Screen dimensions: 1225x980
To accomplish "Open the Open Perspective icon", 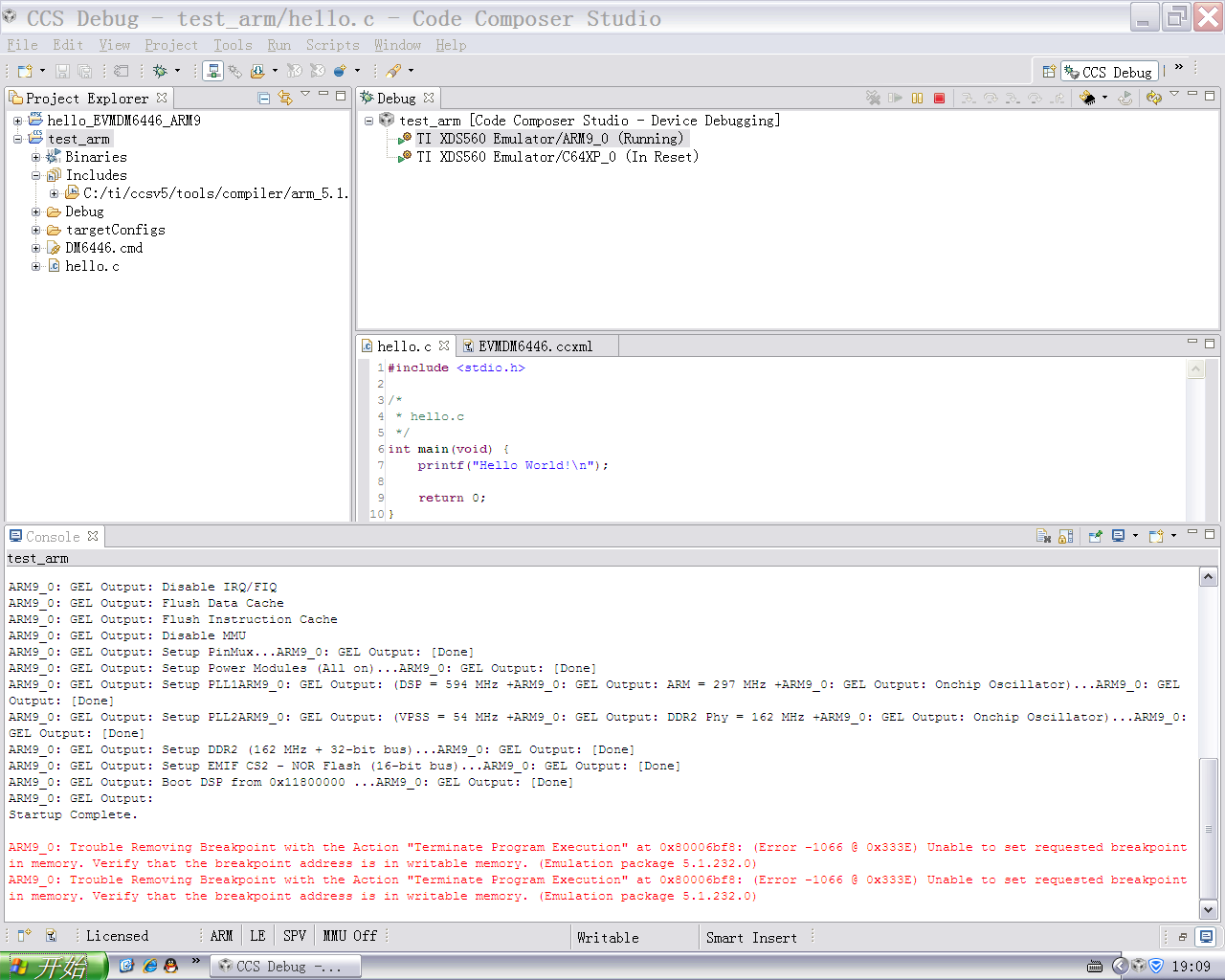I will (1049, 72).
